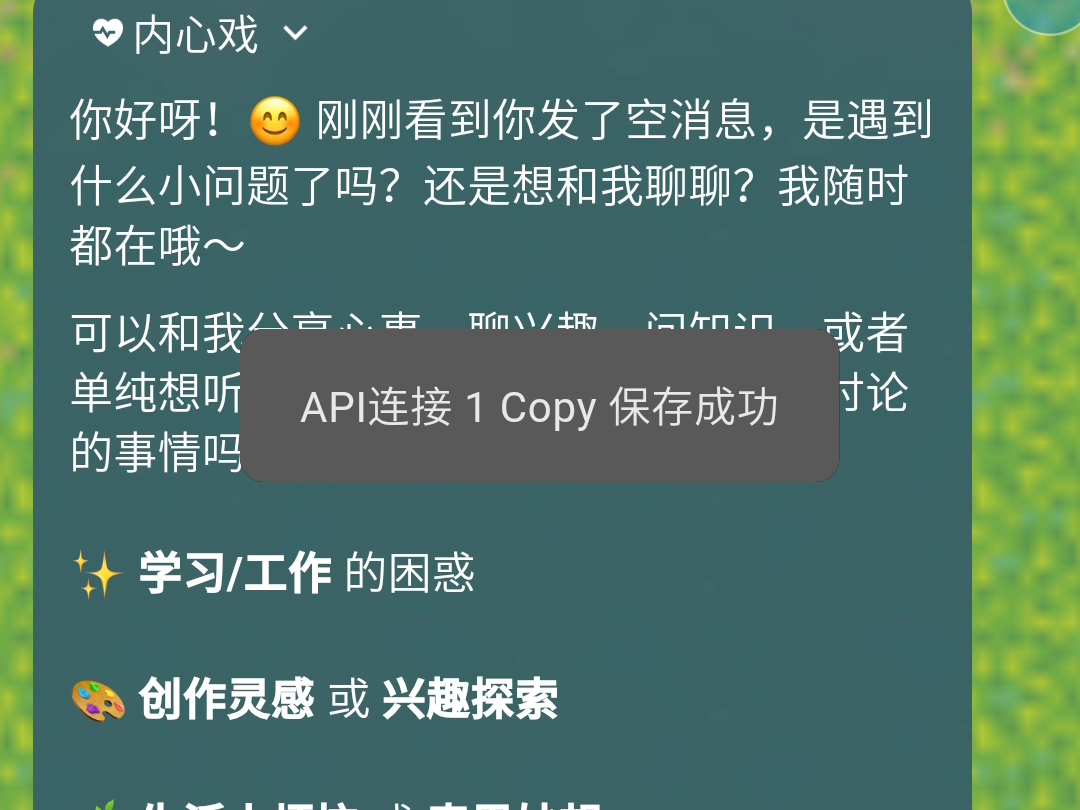1080x810 pixels.
Task: Click the word 或 between bold phrases
Action: tap(349, 700)
